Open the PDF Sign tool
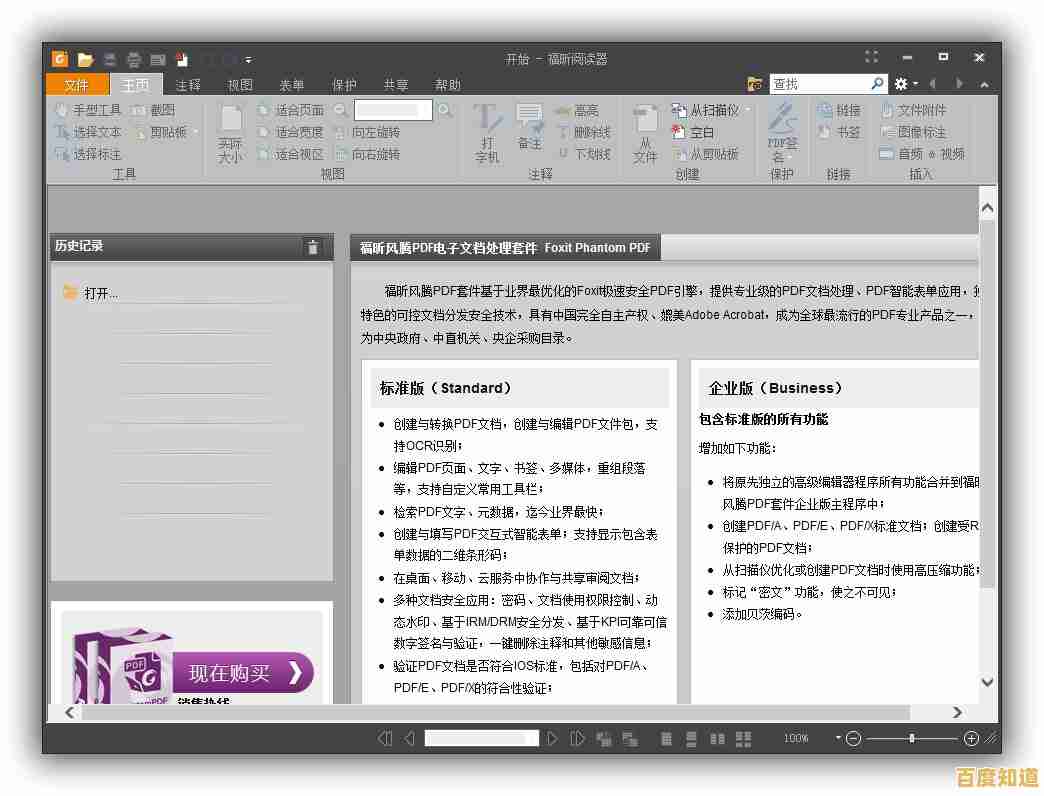The width and height of the screenshot is (1044, 796). (x=783, y=133)
